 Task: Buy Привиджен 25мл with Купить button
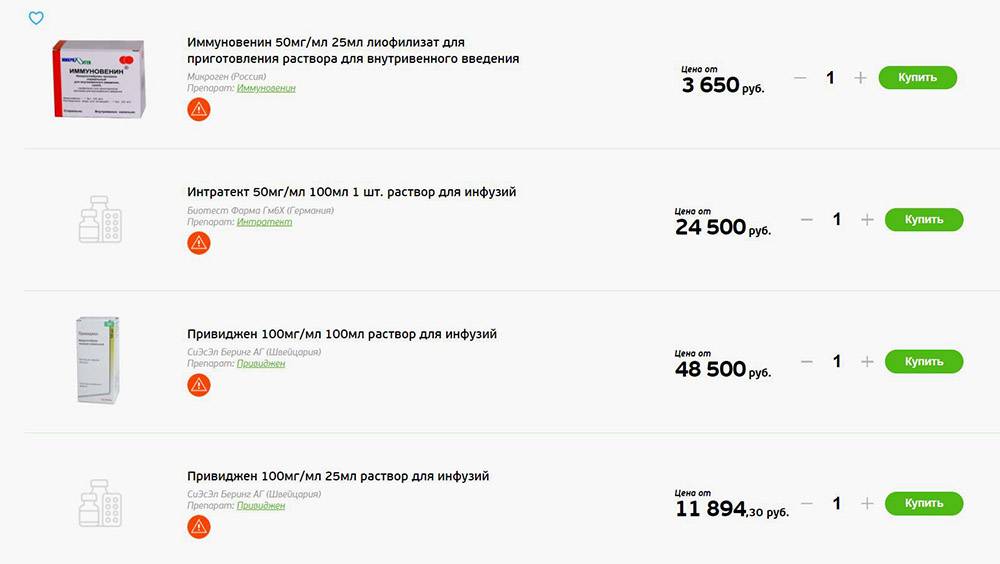pyautogui.click(x=924, y=503)
